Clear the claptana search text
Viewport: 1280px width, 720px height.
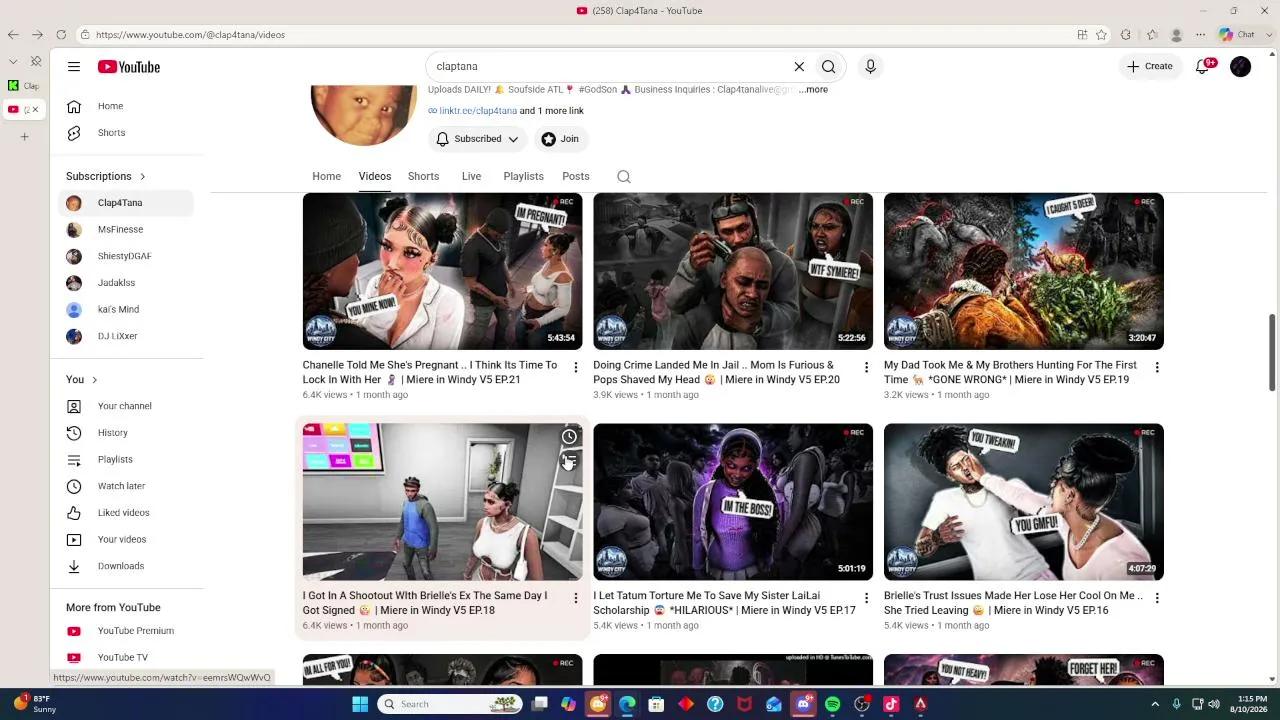tap(799, 67)
